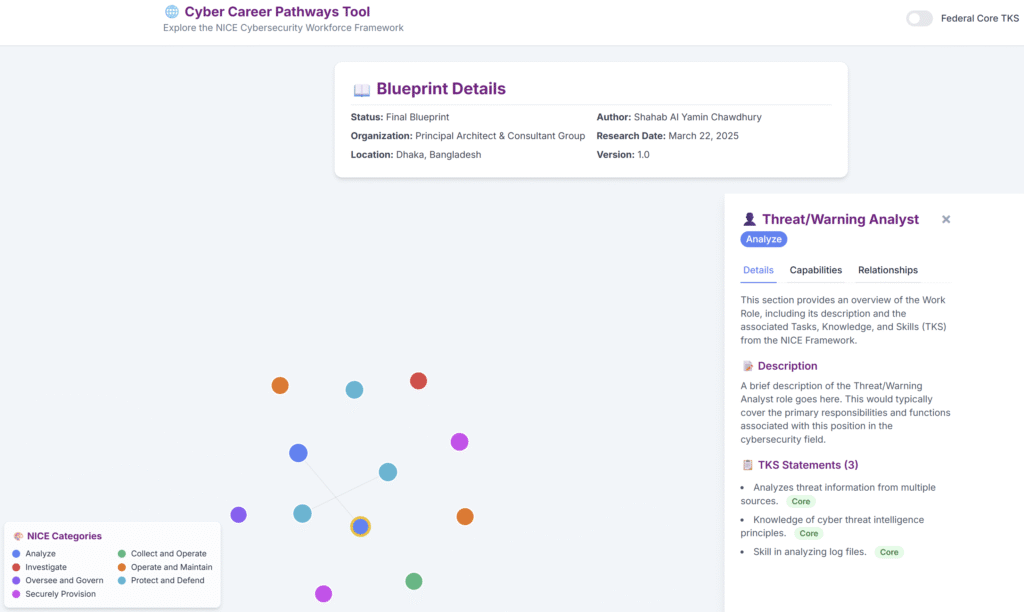This screenshot has width=1024, height=612.
Task: Select the Details tab
Action: (758, 270)
